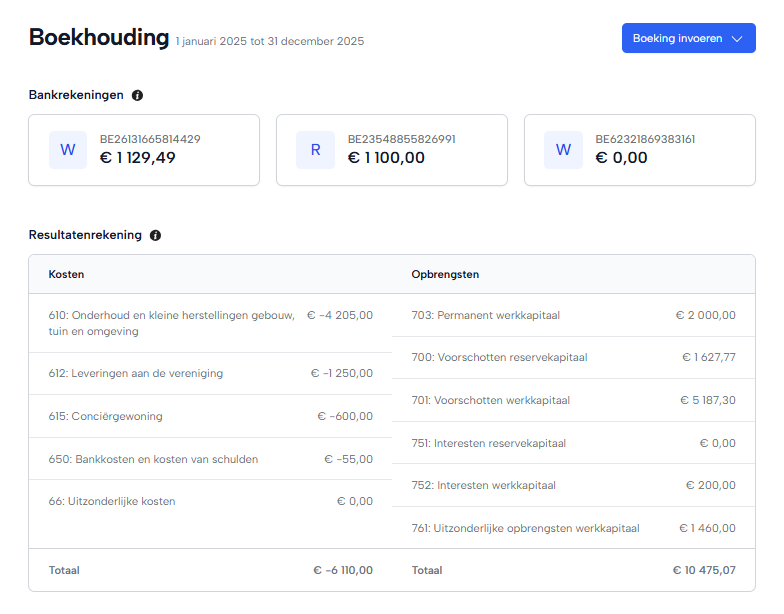Click 700 Voorschotten reservekapitaal row
Screen dimensions: 784x614
coord(573,357)
